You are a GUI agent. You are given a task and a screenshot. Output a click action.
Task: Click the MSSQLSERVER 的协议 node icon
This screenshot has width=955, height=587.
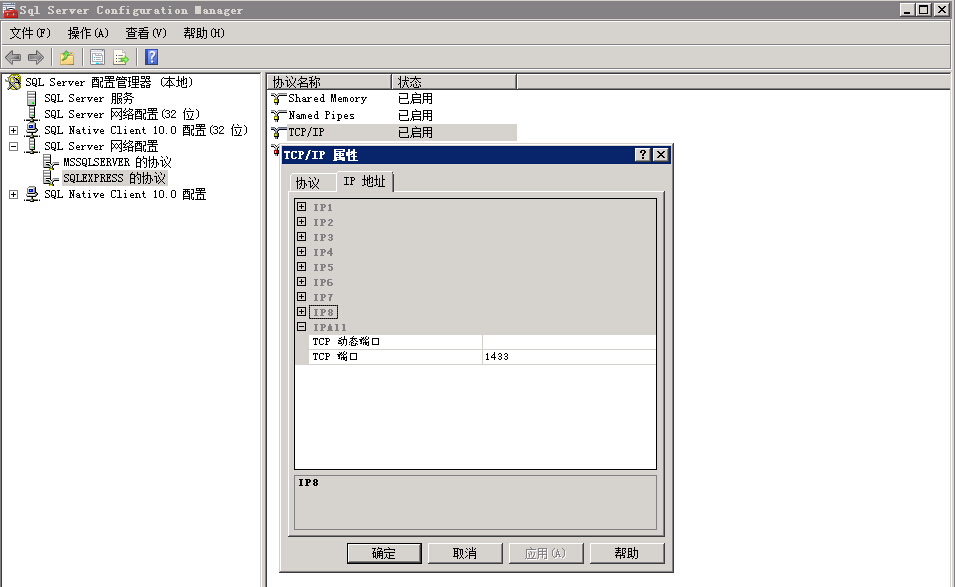[x=51, y=163]
